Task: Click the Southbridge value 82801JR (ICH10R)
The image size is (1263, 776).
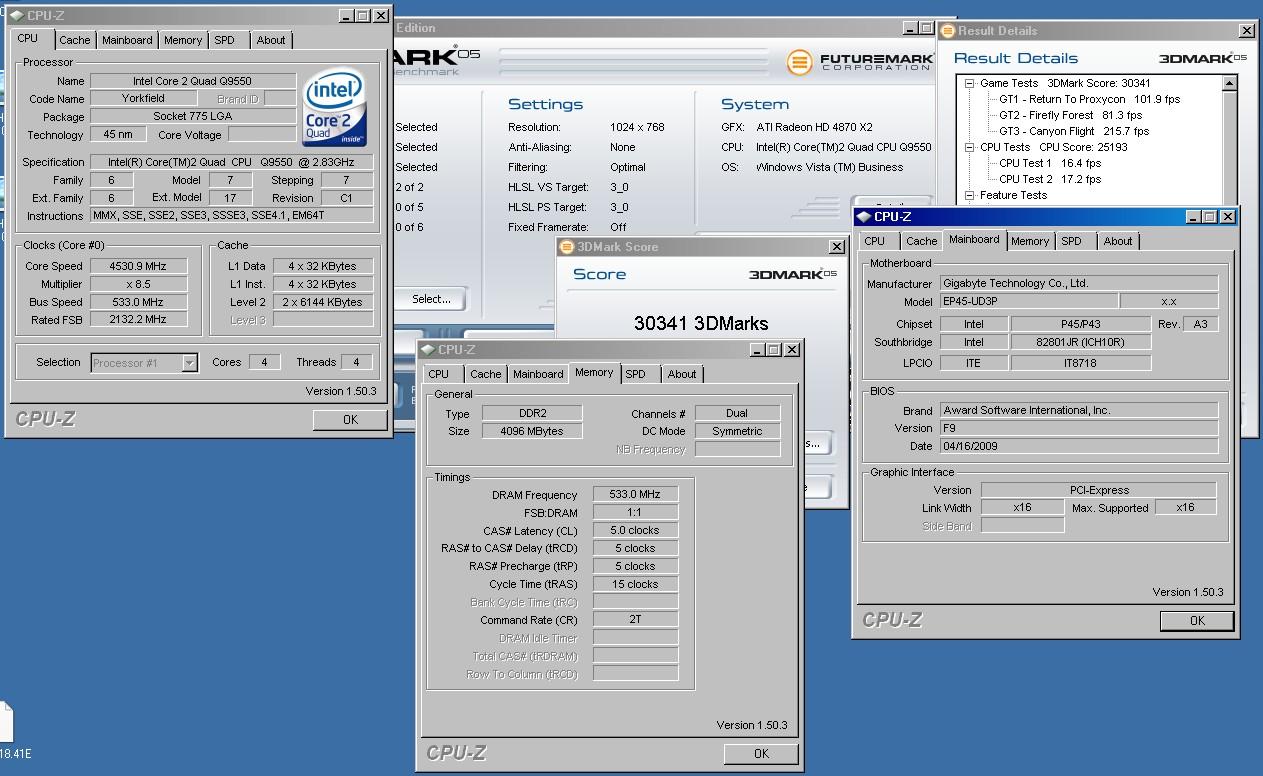Action: tap(1081, 343)
